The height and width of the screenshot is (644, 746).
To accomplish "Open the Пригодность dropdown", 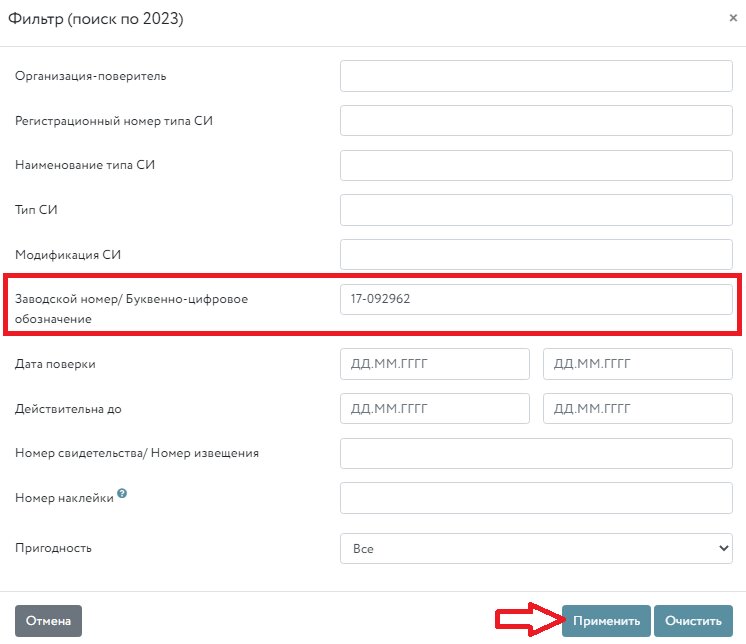I will pyautogui.click(x=536, y=548).
